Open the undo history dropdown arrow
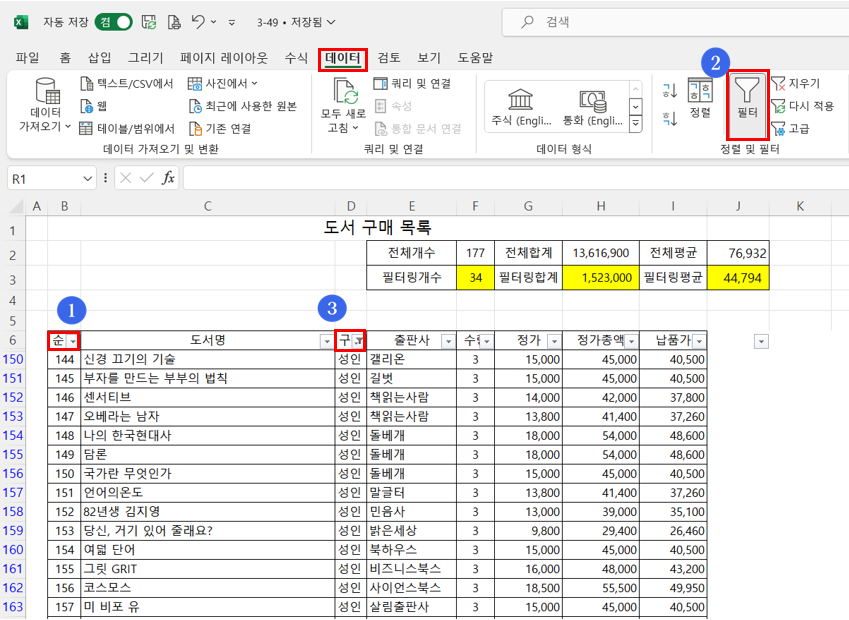This screenshot has height=620, width=849. (213, 22)
